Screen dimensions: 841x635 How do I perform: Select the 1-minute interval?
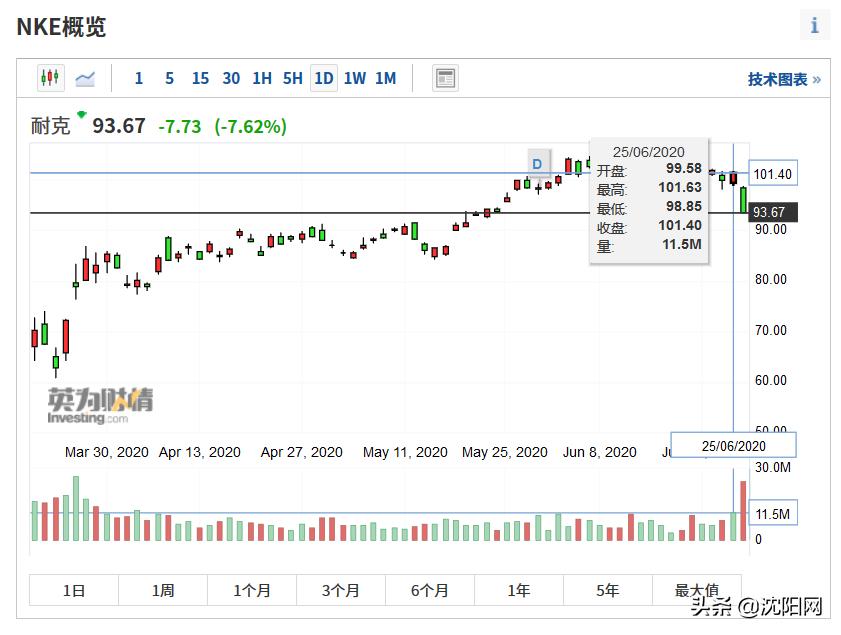click(x=139, y=78)
